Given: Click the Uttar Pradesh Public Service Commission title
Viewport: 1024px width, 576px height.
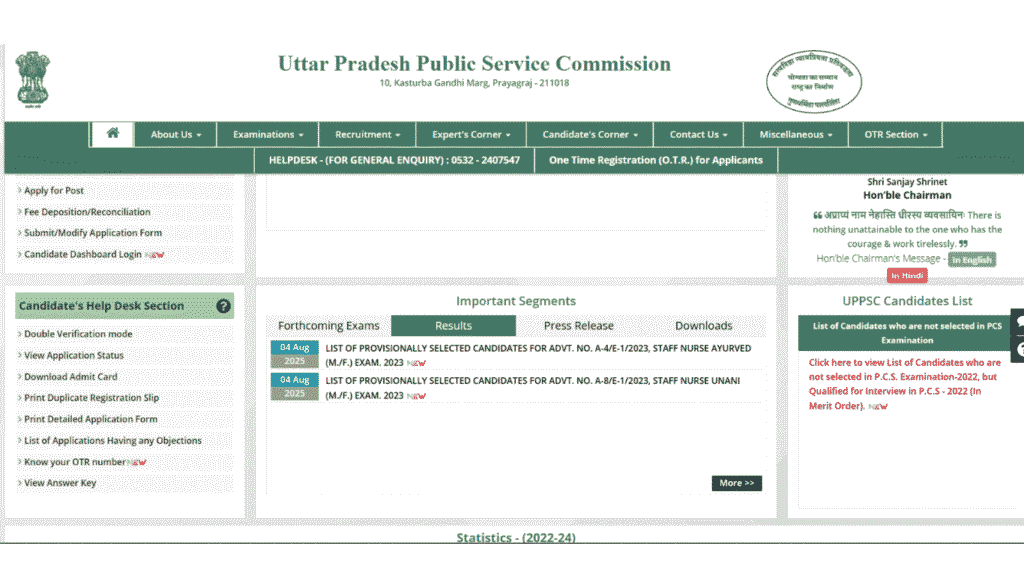Looking at the screenshot, I should [474, 63].
